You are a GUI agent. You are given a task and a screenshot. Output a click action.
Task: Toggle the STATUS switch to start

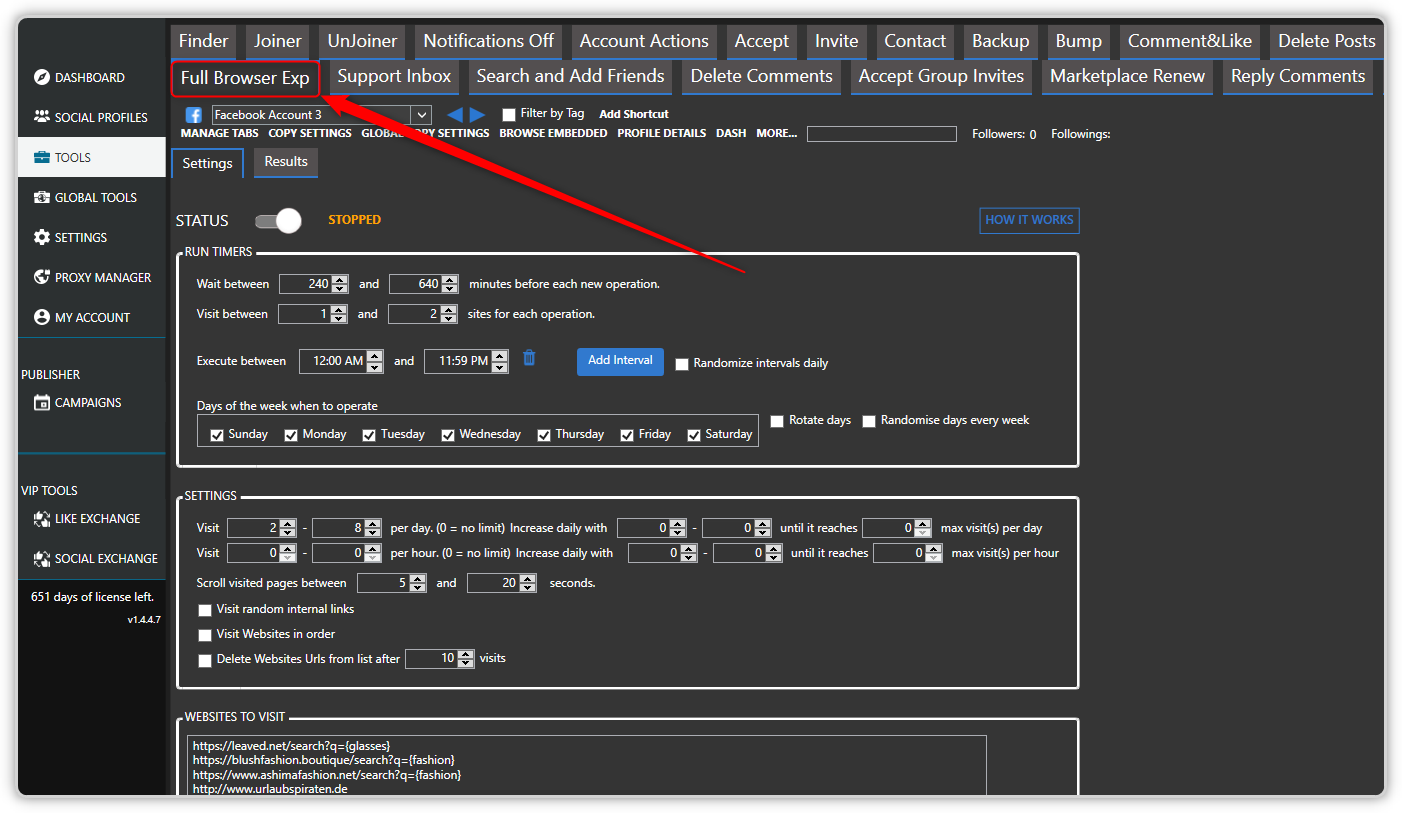click(x=278, y=220)
